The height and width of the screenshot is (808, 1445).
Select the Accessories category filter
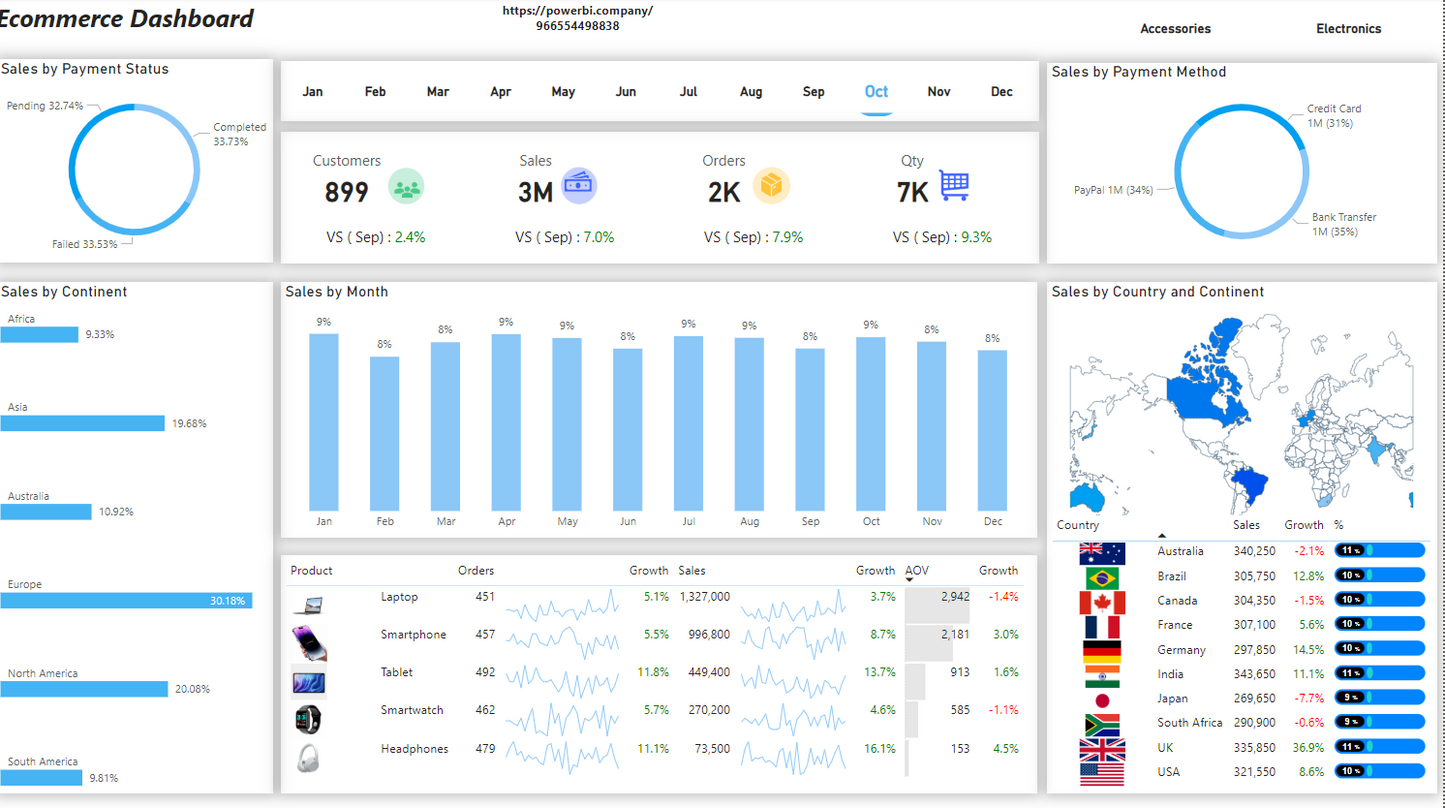pyautogui.click(x=1175, y=29)
